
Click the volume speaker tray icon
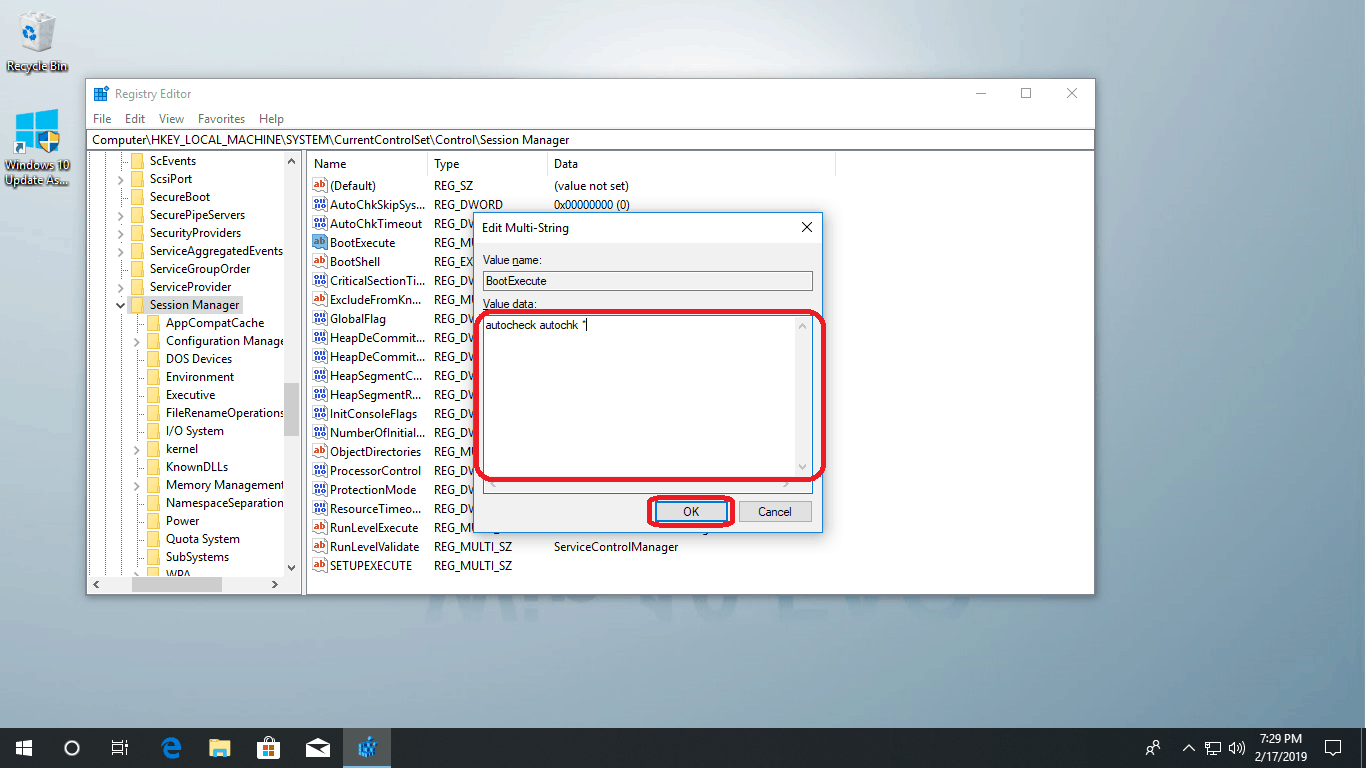(1236, 747)
